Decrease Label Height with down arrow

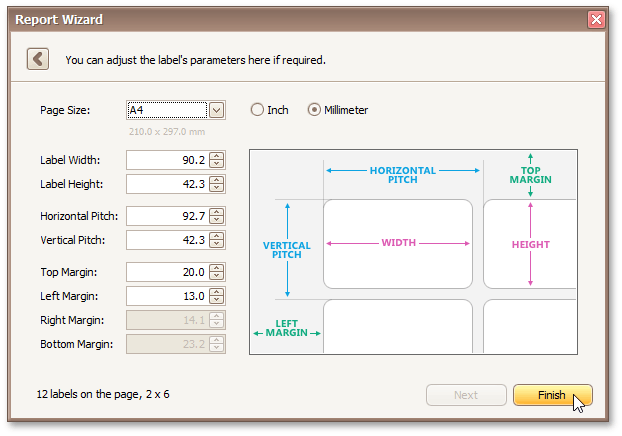coord(217,188)
